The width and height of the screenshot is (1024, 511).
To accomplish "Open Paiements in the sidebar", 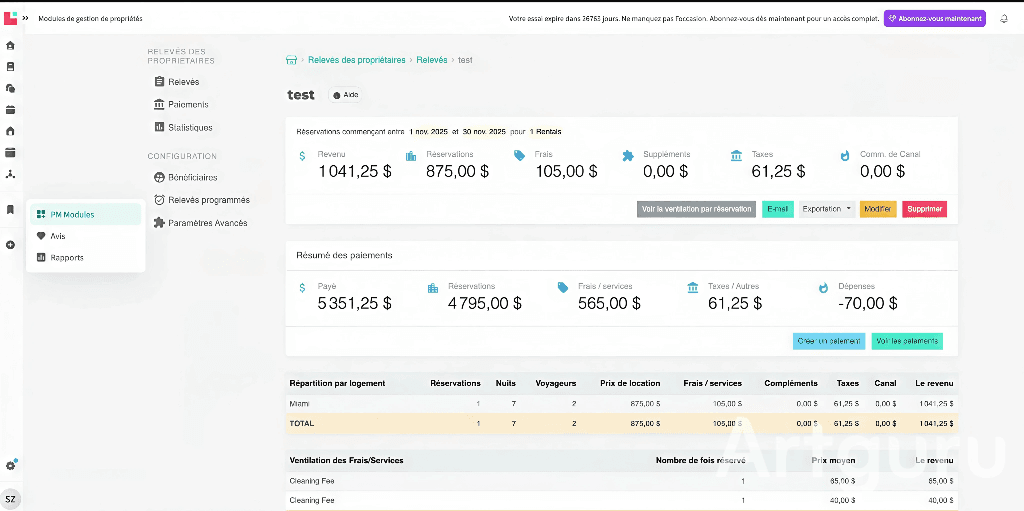I will [x=188, y=105].
